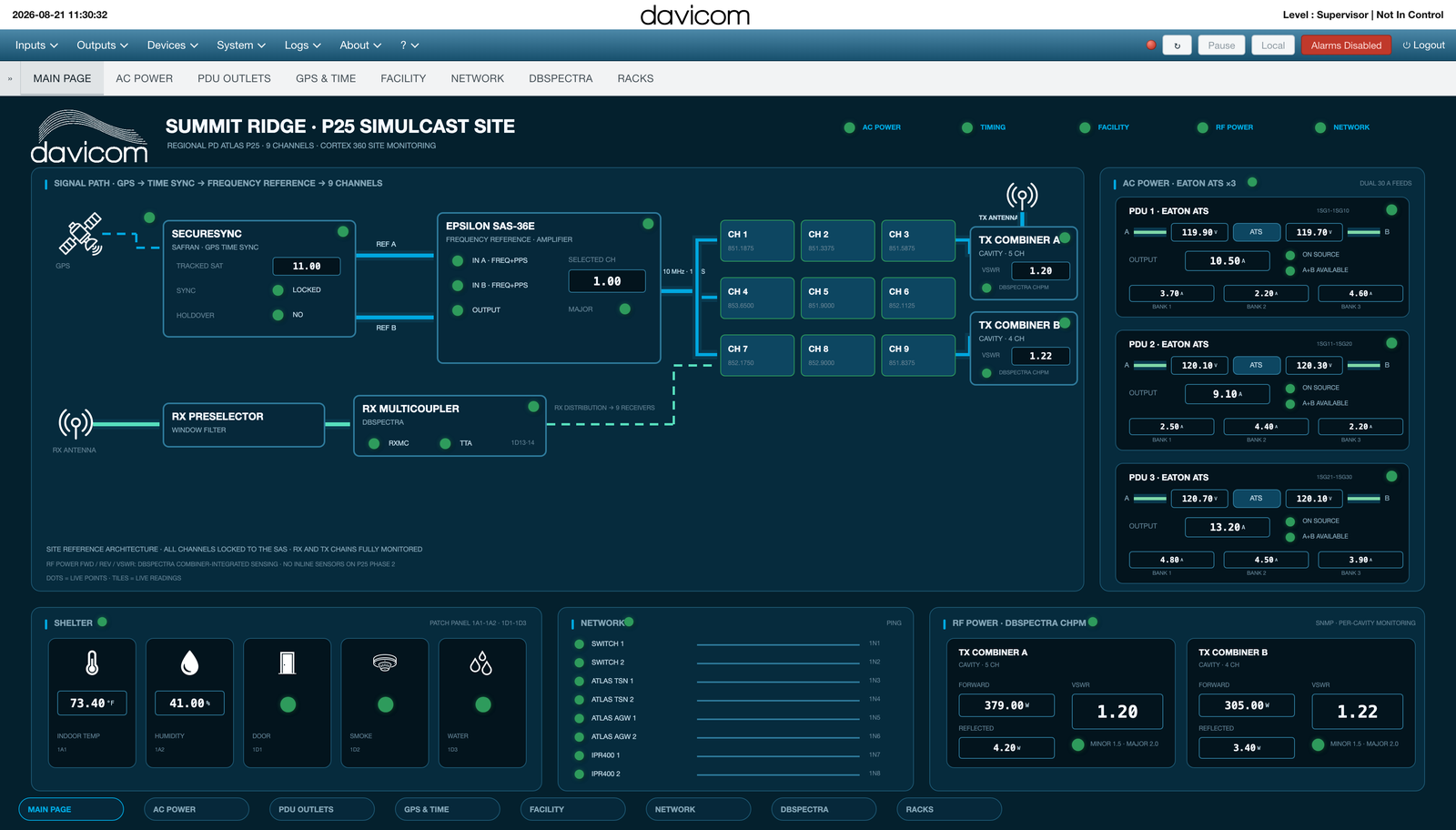Open the Logs dropdown menu
The image size is (1456, 830).
click(303, 46)
